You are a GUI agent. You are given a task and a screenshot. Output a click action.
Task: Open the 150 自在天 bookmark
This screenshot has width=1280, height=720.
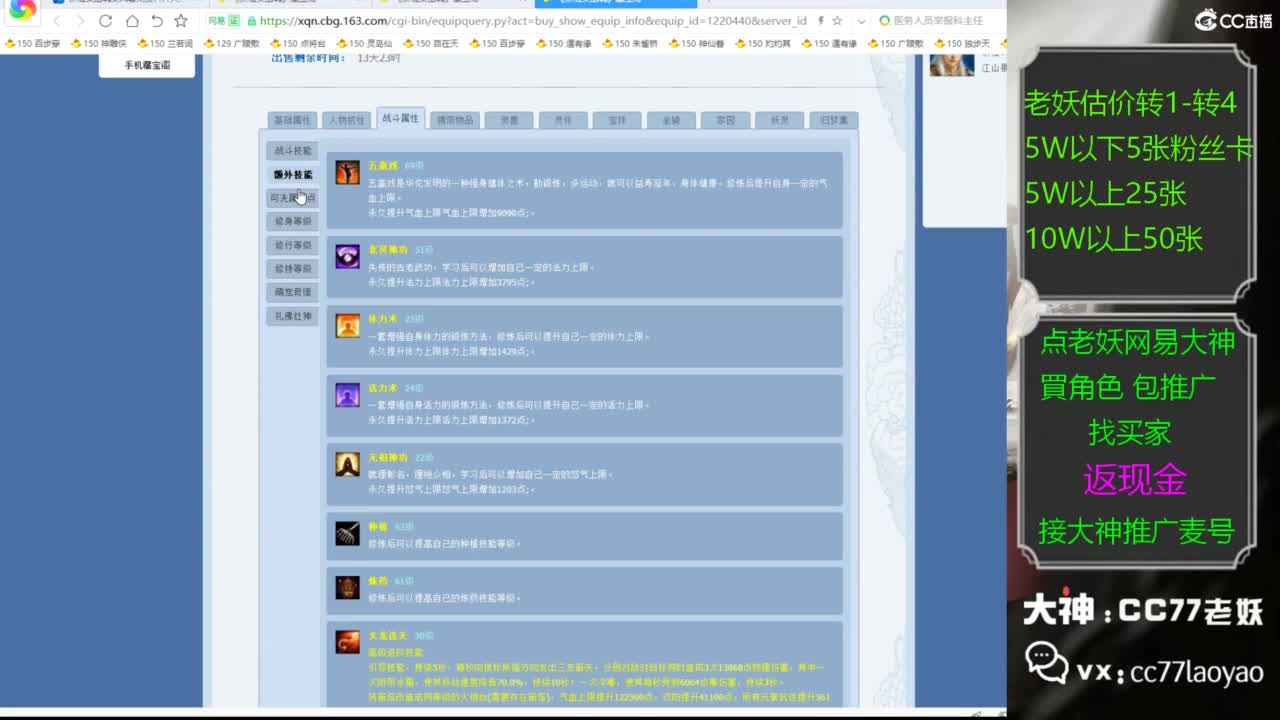430,43
